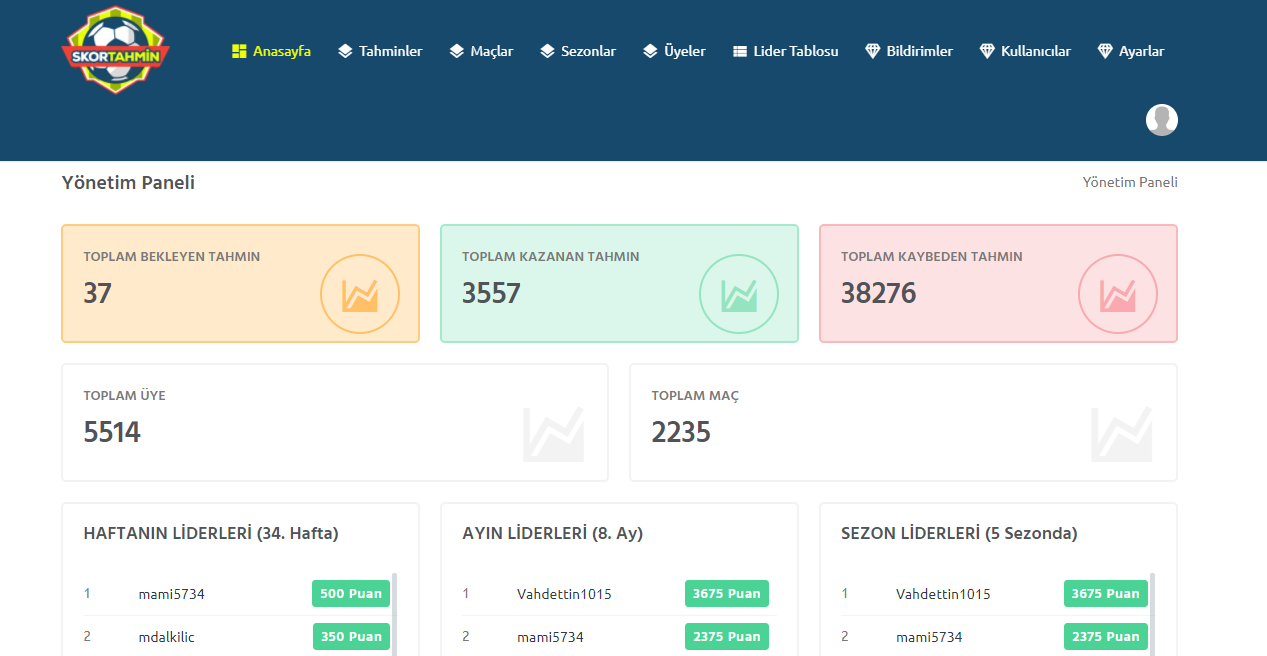Click the Yönetim Paneli breadcrumb link
1267x656 pixels.
coord(1130,182)
